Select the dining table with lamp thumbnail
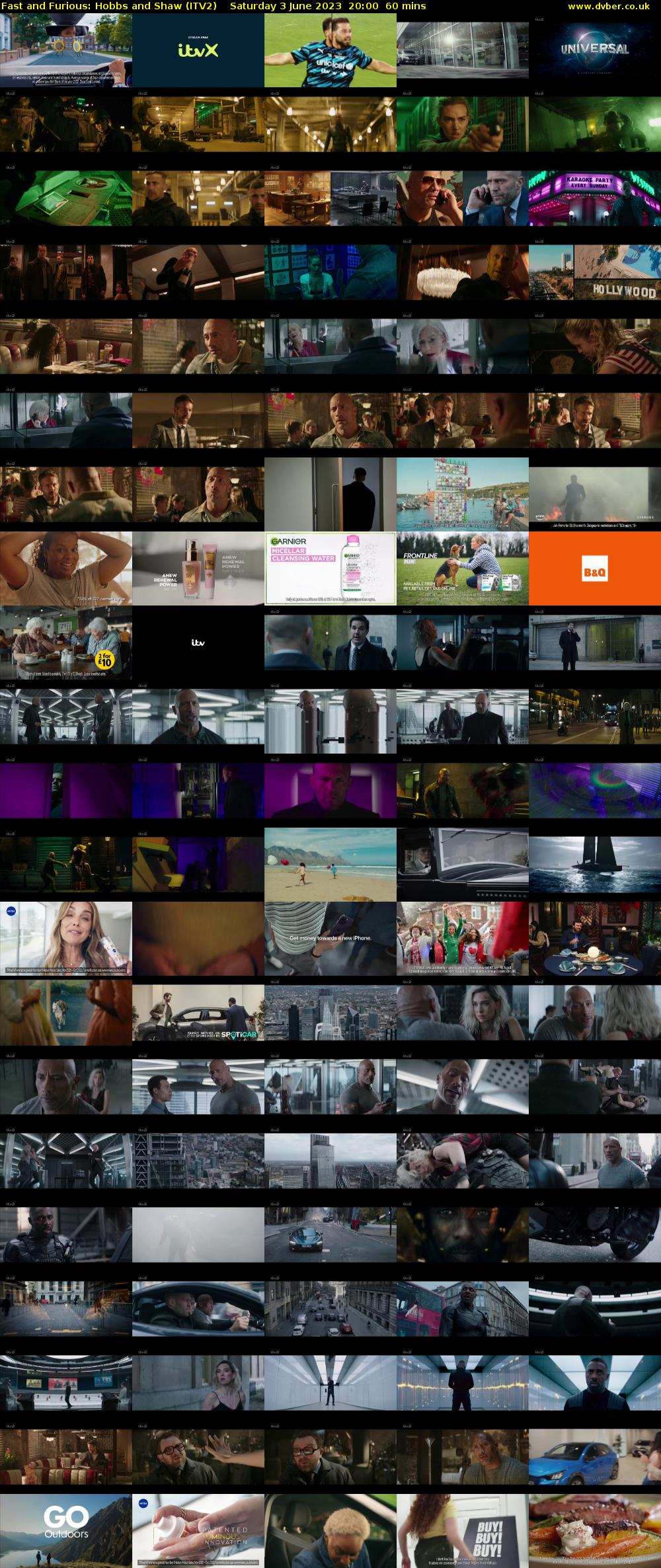Screen dimensions: 661x1568 click(x=595, y=939)
